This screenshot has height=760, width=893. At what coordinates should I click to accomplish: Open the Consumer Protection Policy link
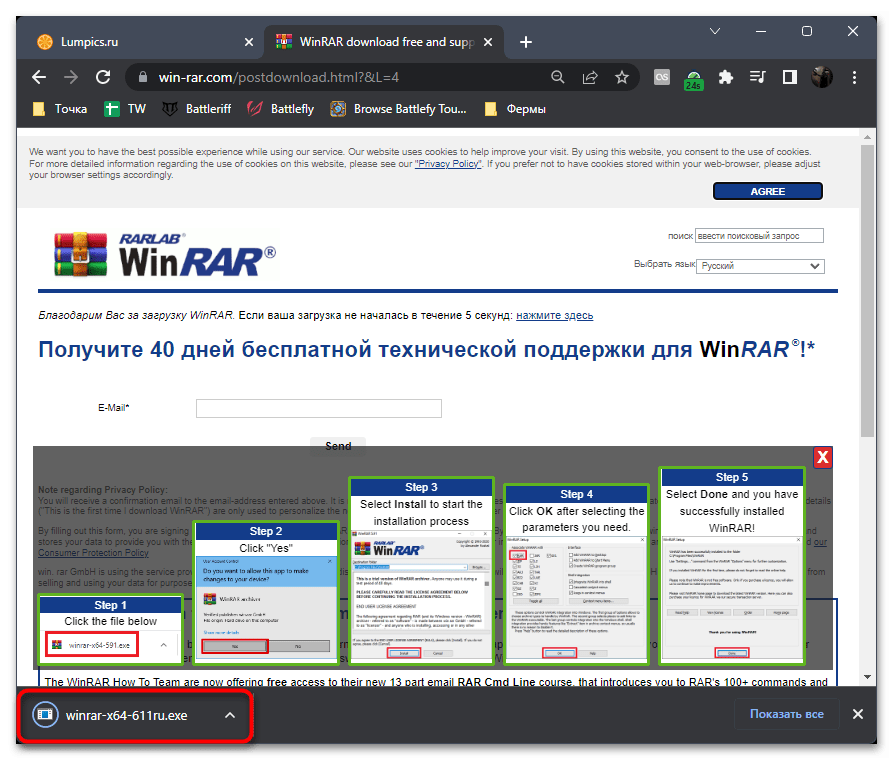point(93,553)
